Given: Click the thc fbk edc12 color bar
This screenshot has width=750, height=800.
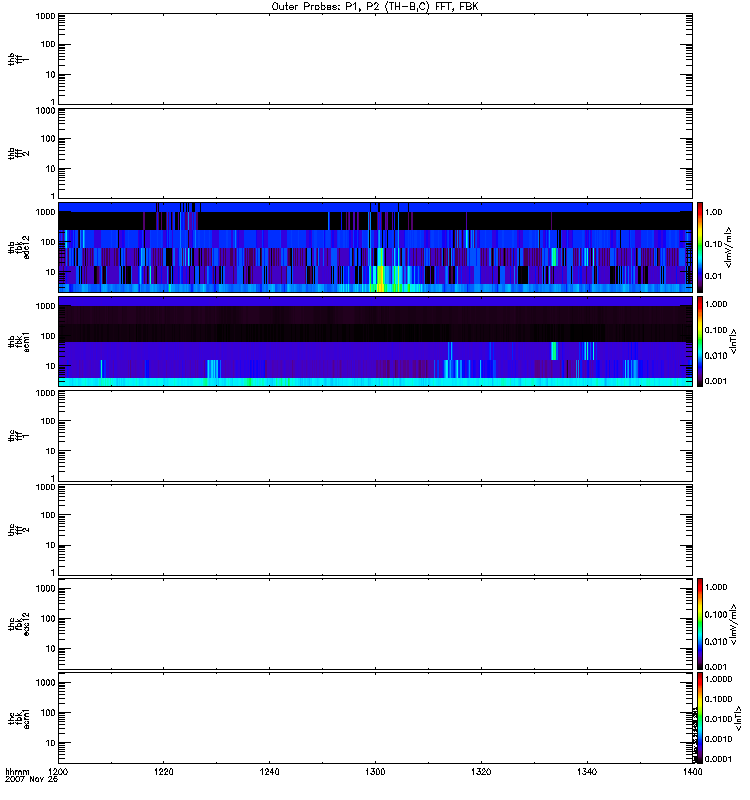Looking at the screenshot, I should 701,624.
